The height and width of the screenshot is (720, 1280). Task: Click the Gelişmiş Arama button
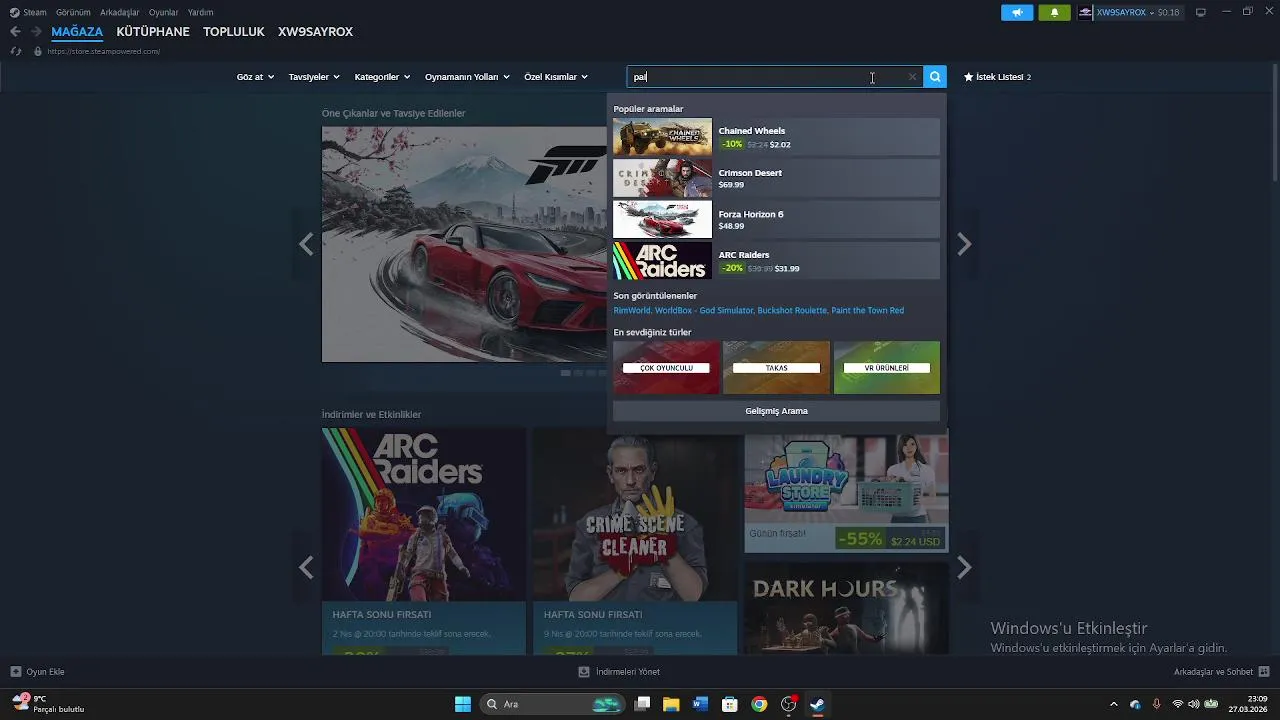[776, 411]
